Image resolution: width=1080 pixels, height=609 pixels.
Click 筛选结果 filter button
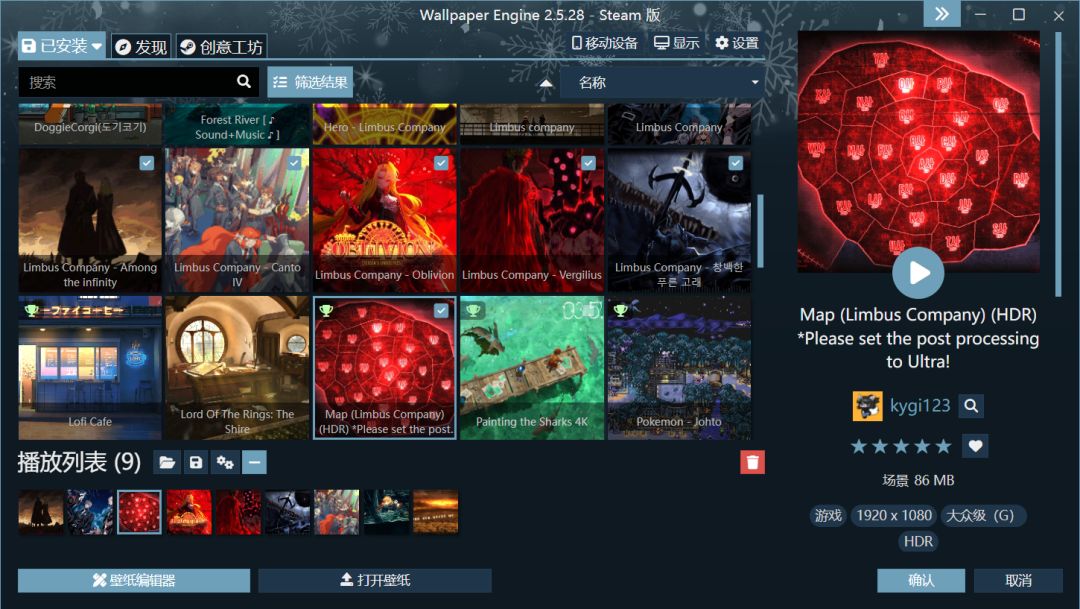pos(310,83)
